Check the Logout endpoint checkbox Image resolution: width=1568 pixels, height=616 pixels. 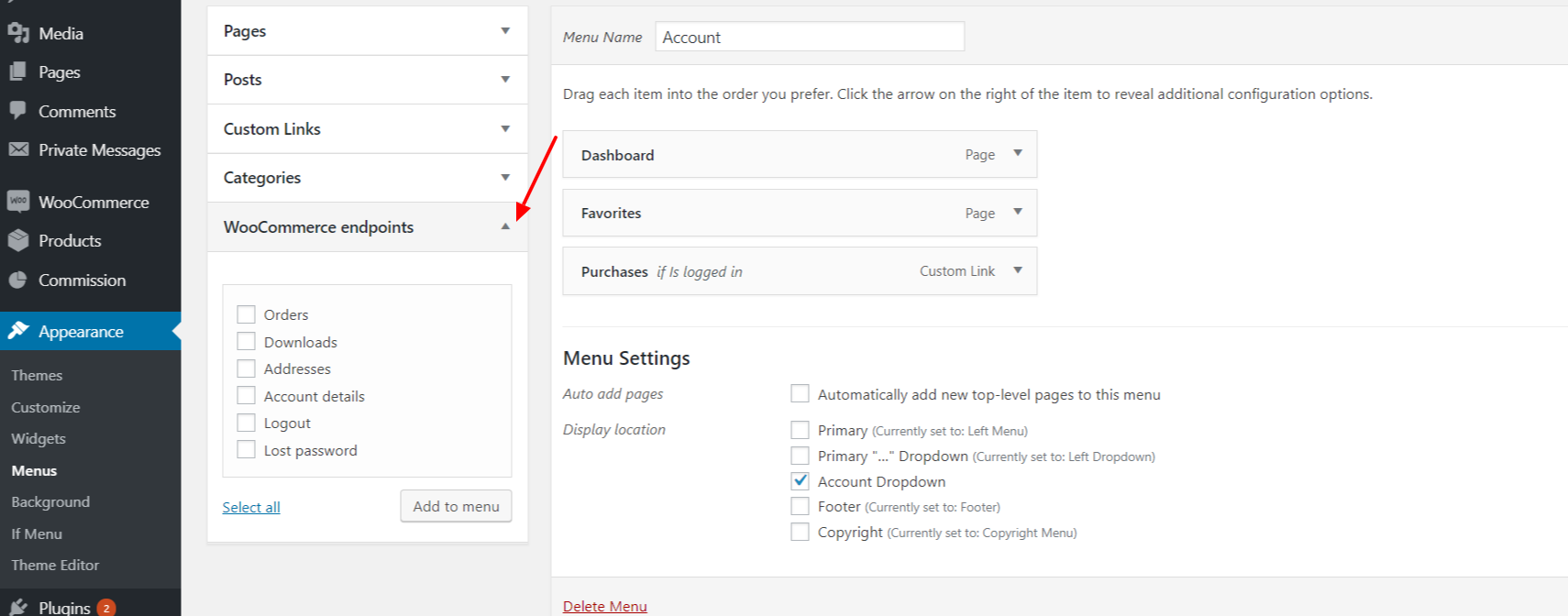246,423
